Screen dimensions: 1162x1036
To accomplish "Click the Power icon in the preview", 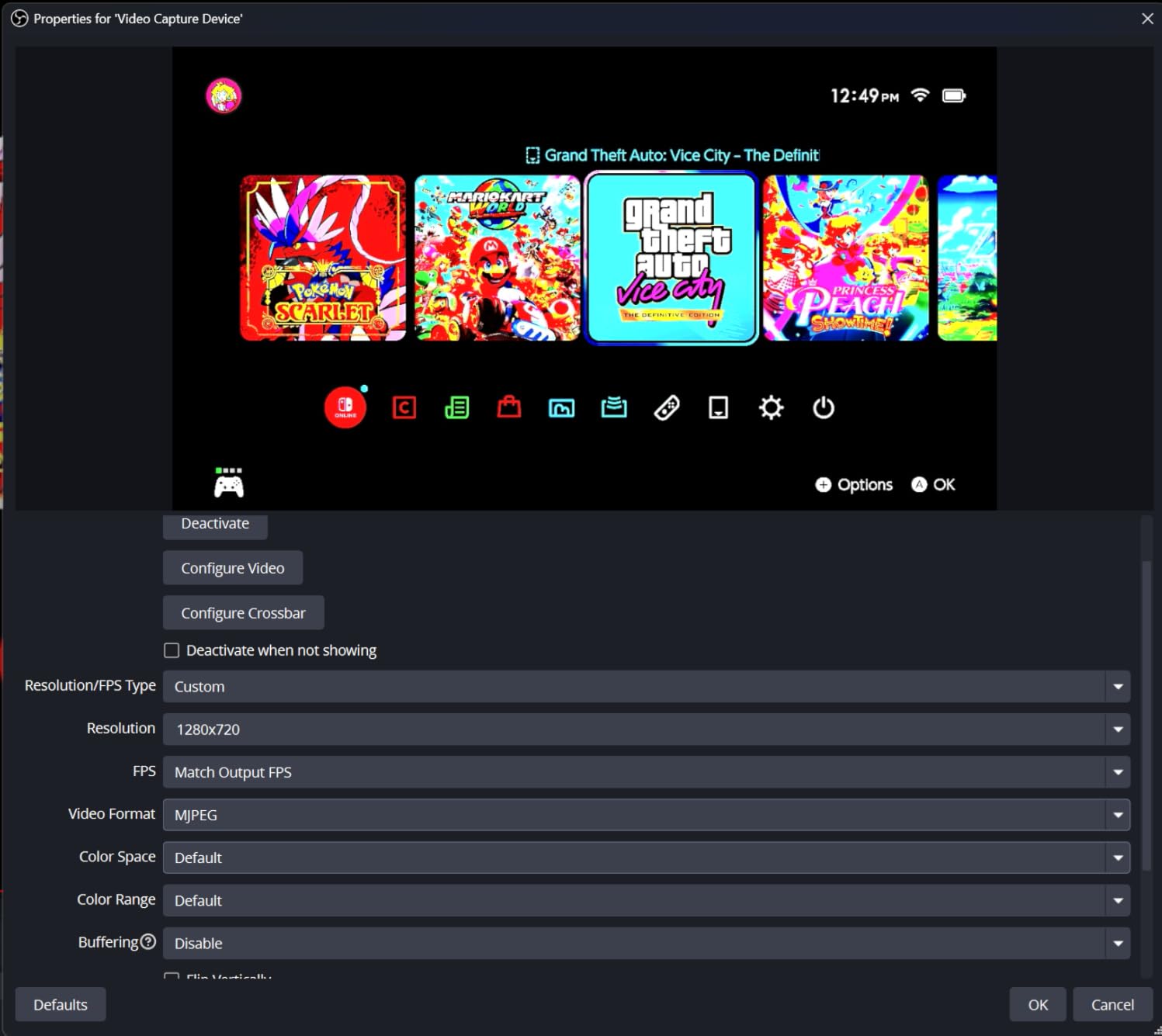I will (824, 407).
